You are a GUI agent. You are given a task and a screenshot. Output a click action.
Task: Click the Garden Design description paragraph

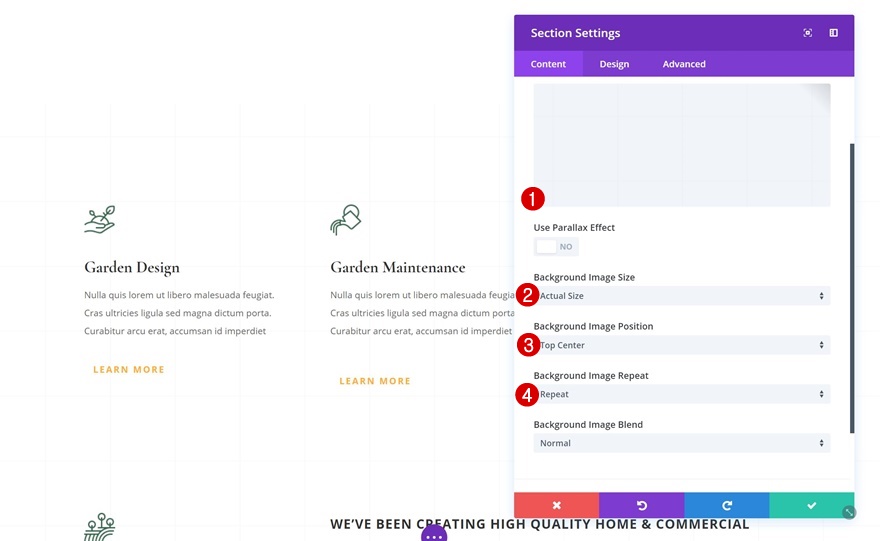point(180,313)
